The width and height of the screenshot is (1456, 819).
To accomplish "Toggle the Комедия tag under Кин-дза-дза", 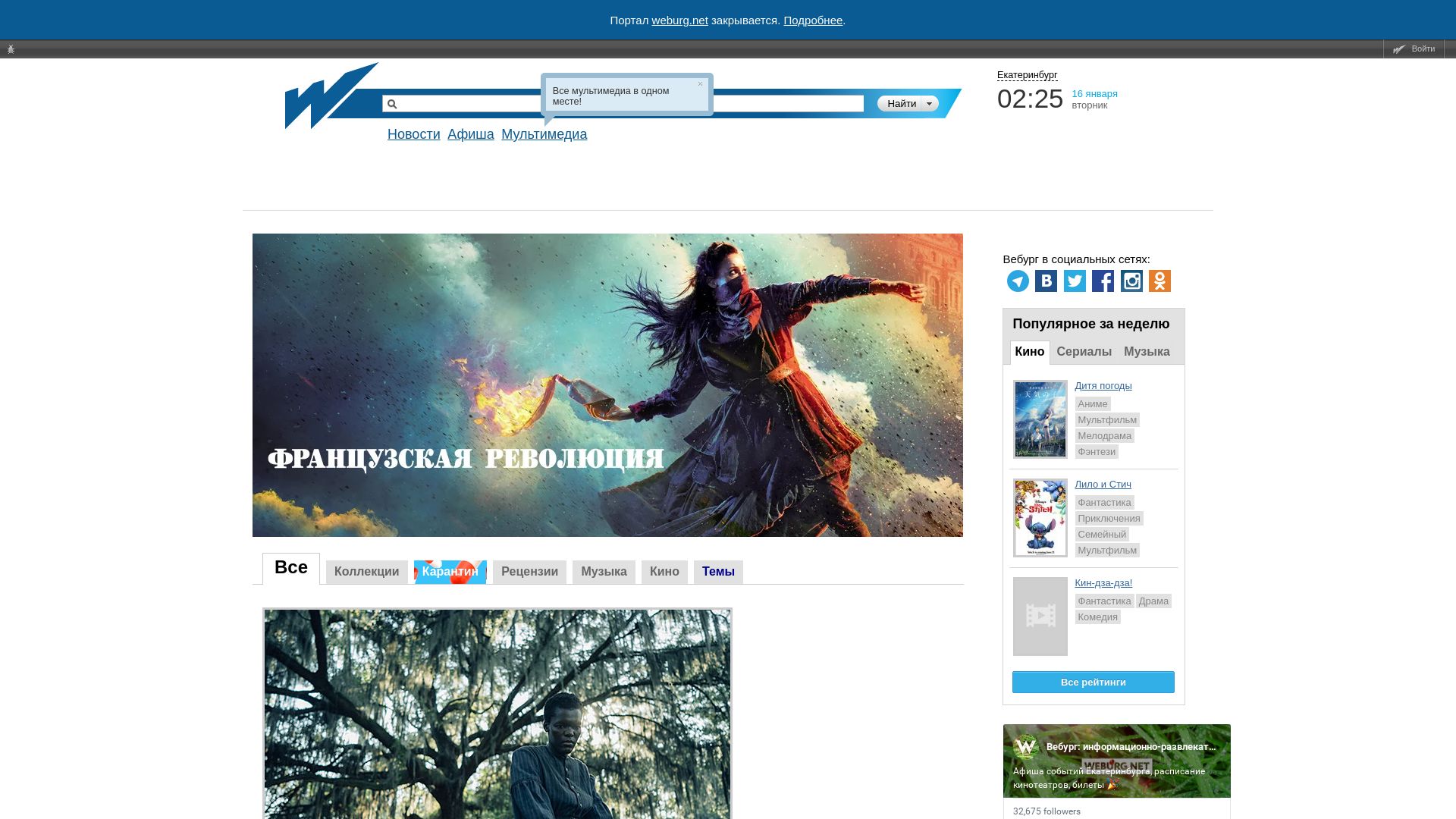I will 1097,617.
